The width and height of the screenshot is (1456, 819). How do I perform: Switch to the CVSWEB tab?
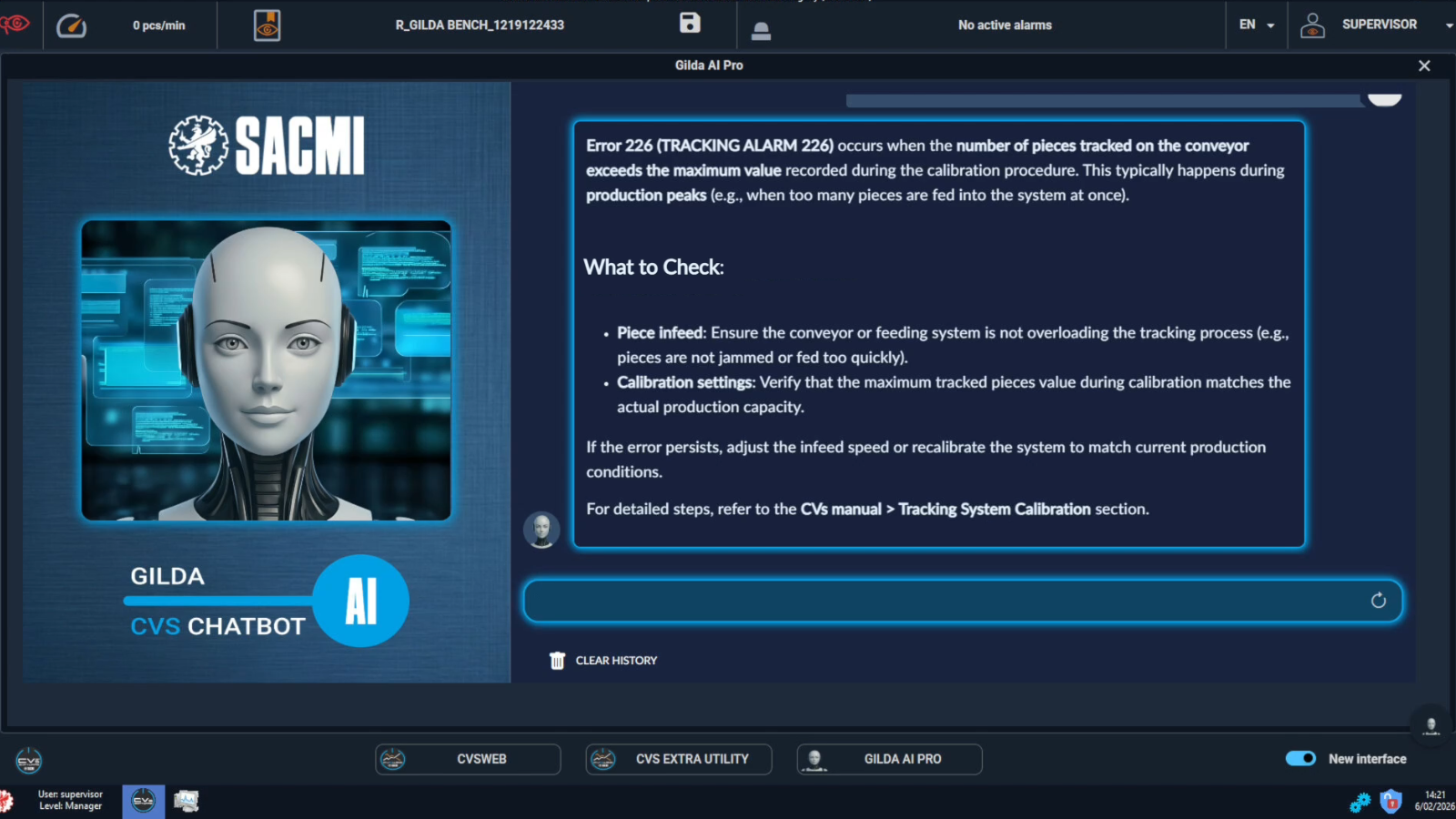pos(468,759)
